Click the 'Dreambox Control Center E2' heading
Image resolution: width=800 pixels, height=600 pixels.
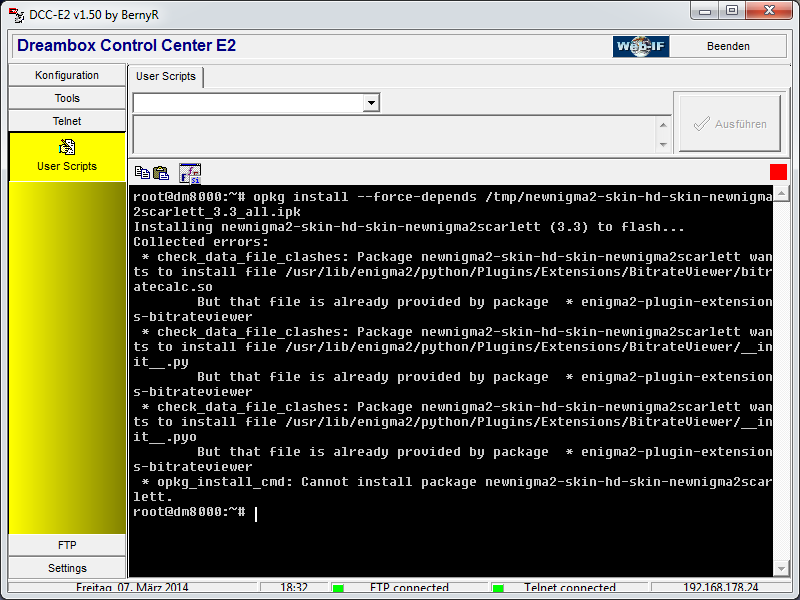(127, 45)
